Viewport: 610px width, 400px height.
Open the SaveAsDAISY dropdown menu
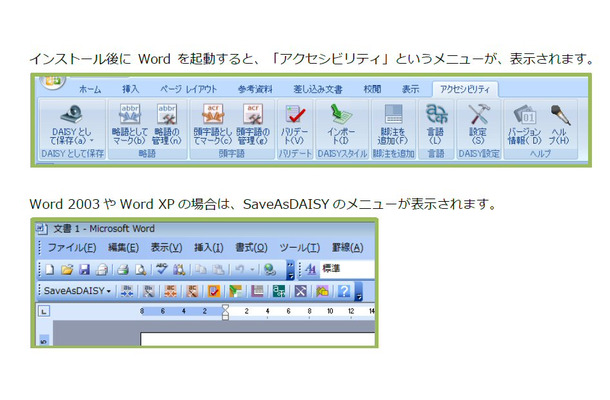pyautogui.click(x=77, y=291)
